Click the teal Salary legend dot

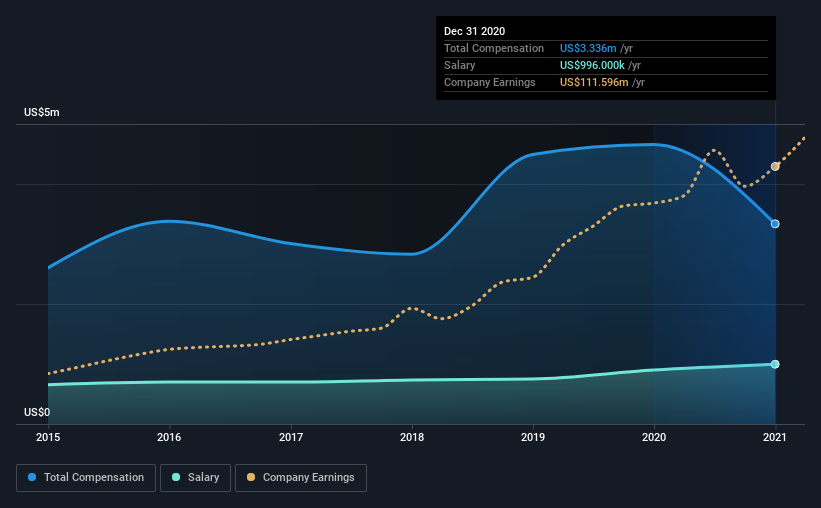(x=176, y=477)
